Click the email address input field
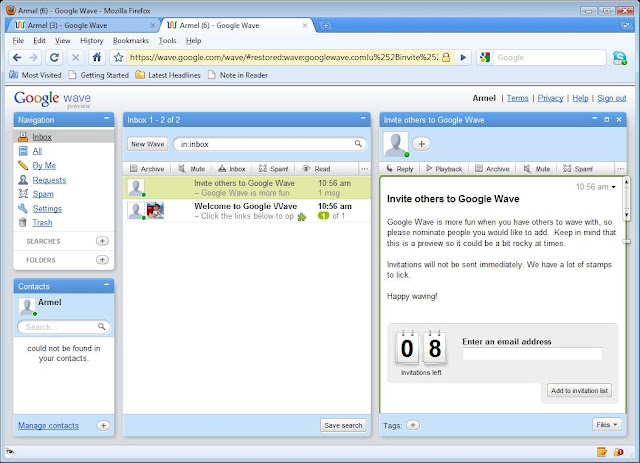The image size is (640, 463). click(x=532, y=354)
